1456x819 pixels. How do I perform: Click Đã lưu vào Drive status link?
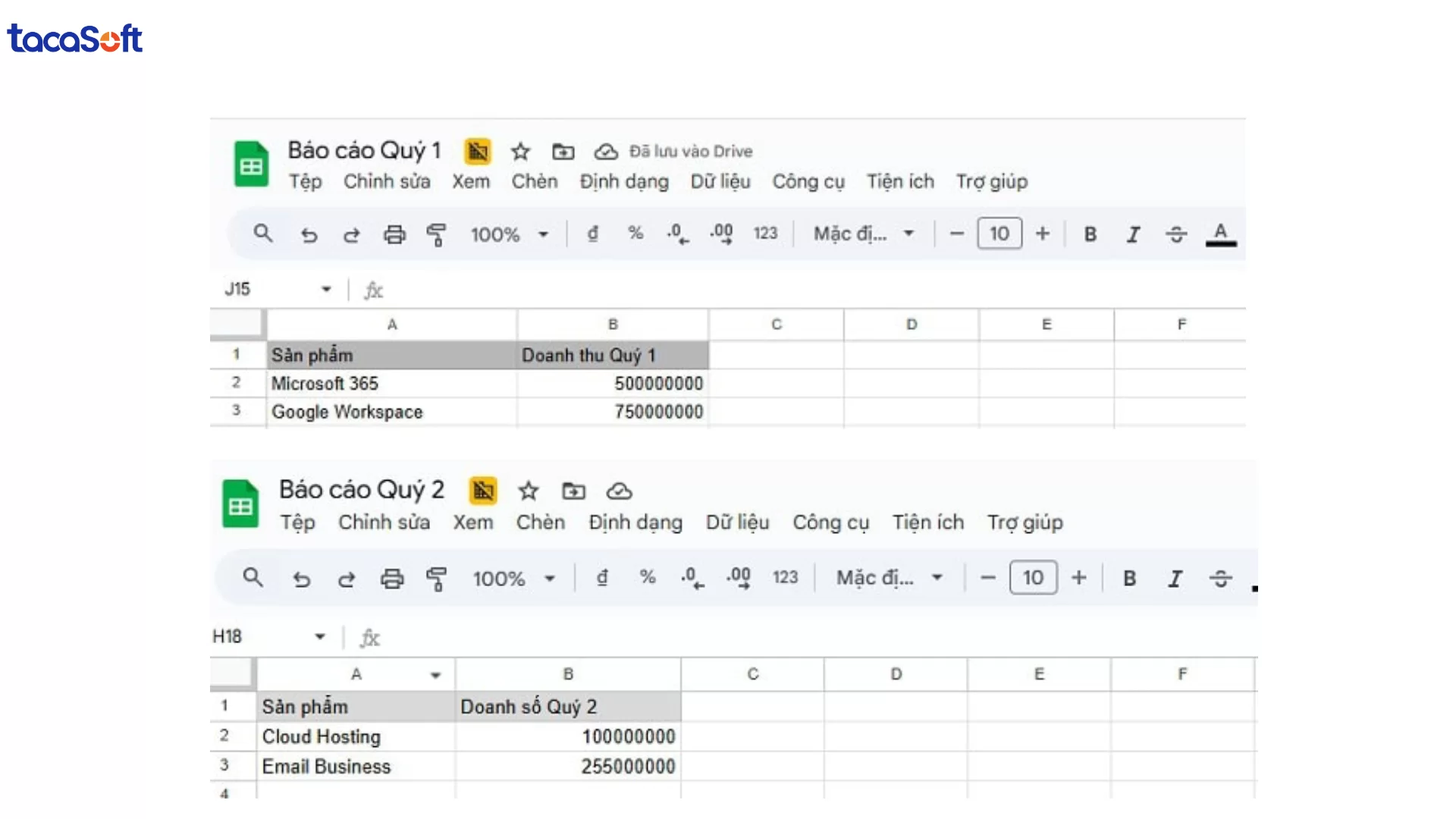pos(691,152)
